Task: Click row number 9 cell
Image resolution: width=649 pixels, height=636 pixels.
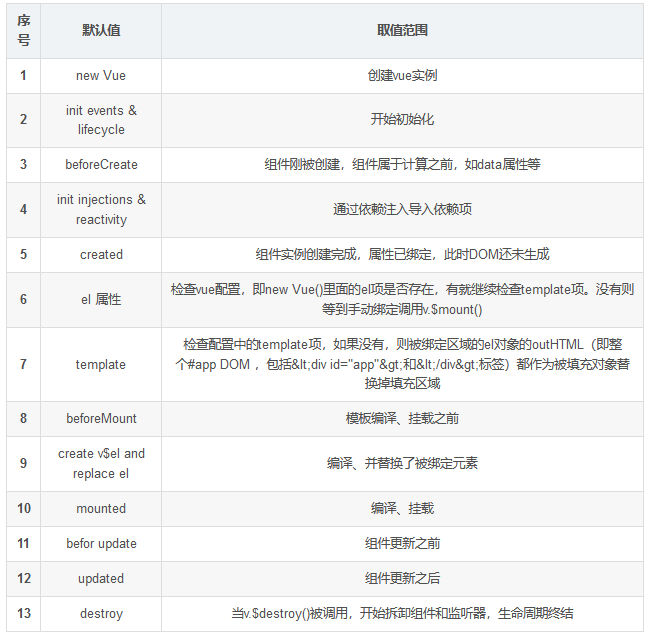Action: tap(24, 464)
